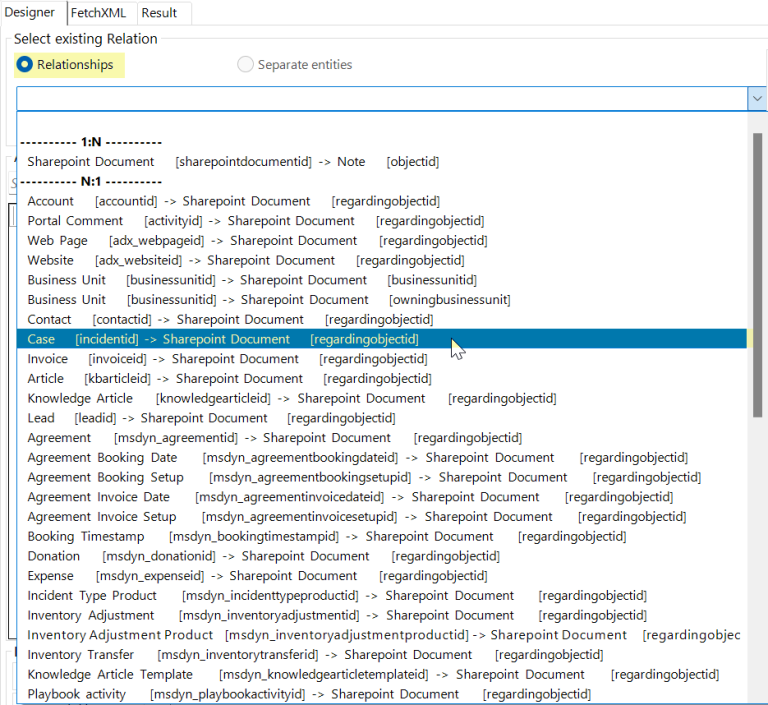Choose Agreement Invoice Setup relation
This screenshot has height=705, width=768.
tap(382, 516)
